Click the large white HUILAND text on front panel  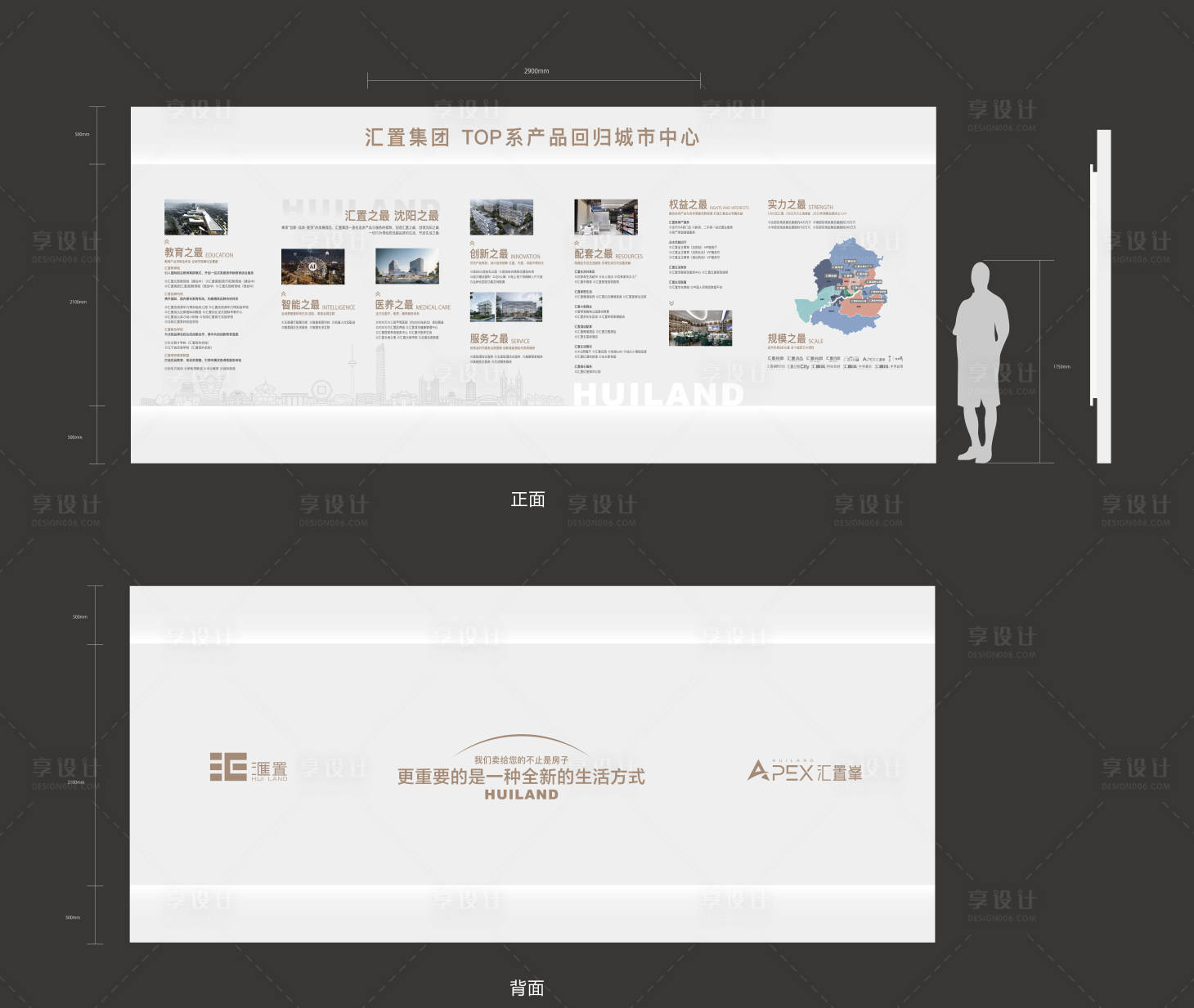[658, 395]
